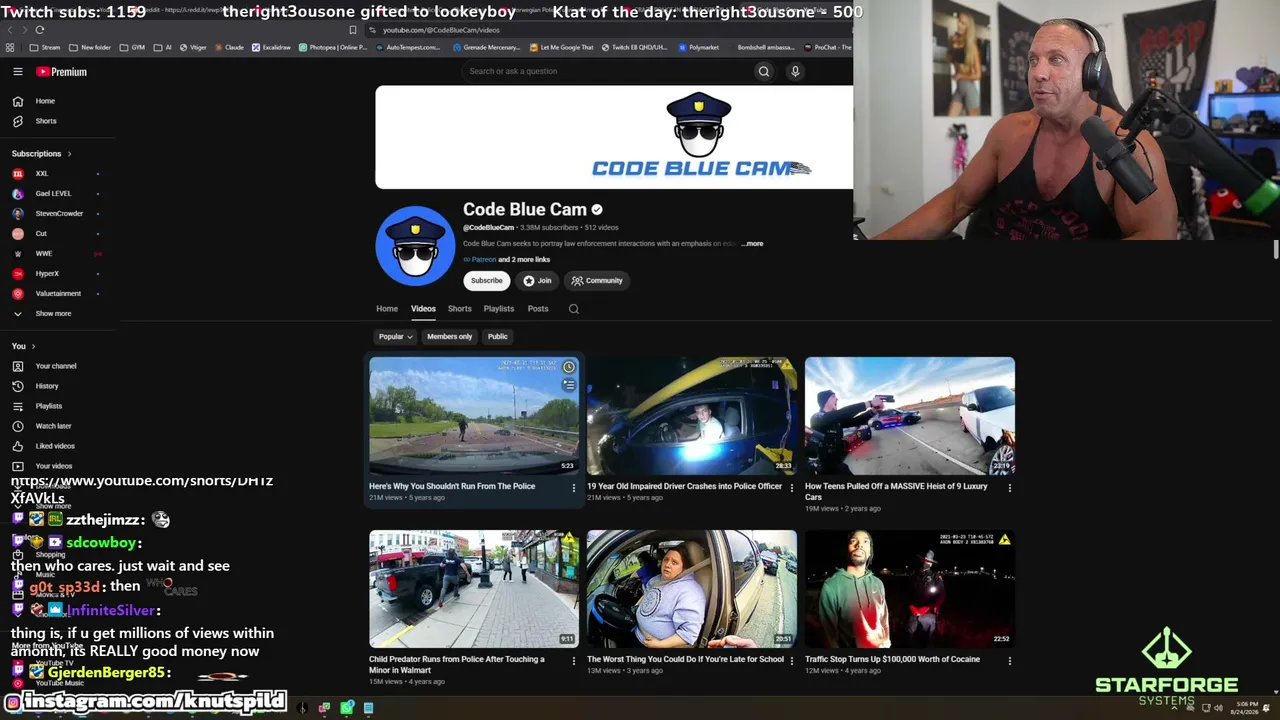Join the Code Blue Cam membership

pos(537,281)
